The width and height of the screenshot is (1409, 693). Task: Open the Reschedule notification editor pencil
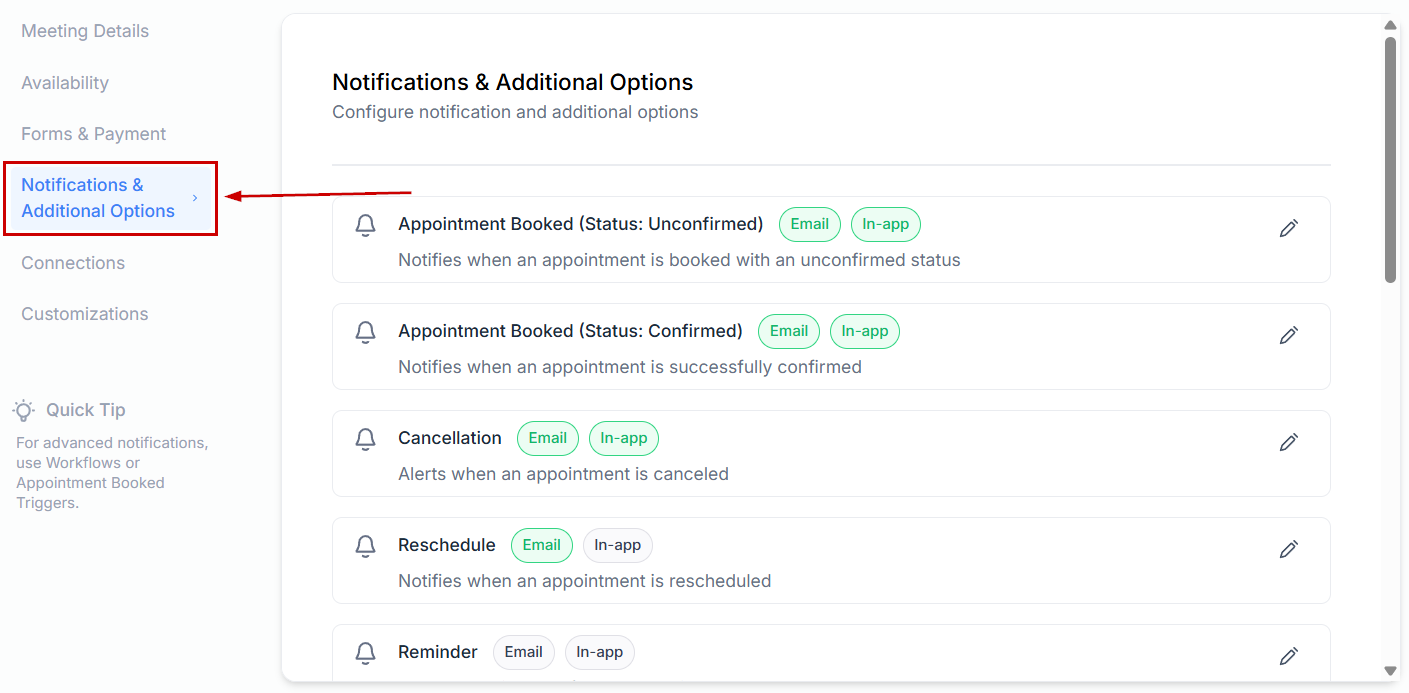(1288, 549)
